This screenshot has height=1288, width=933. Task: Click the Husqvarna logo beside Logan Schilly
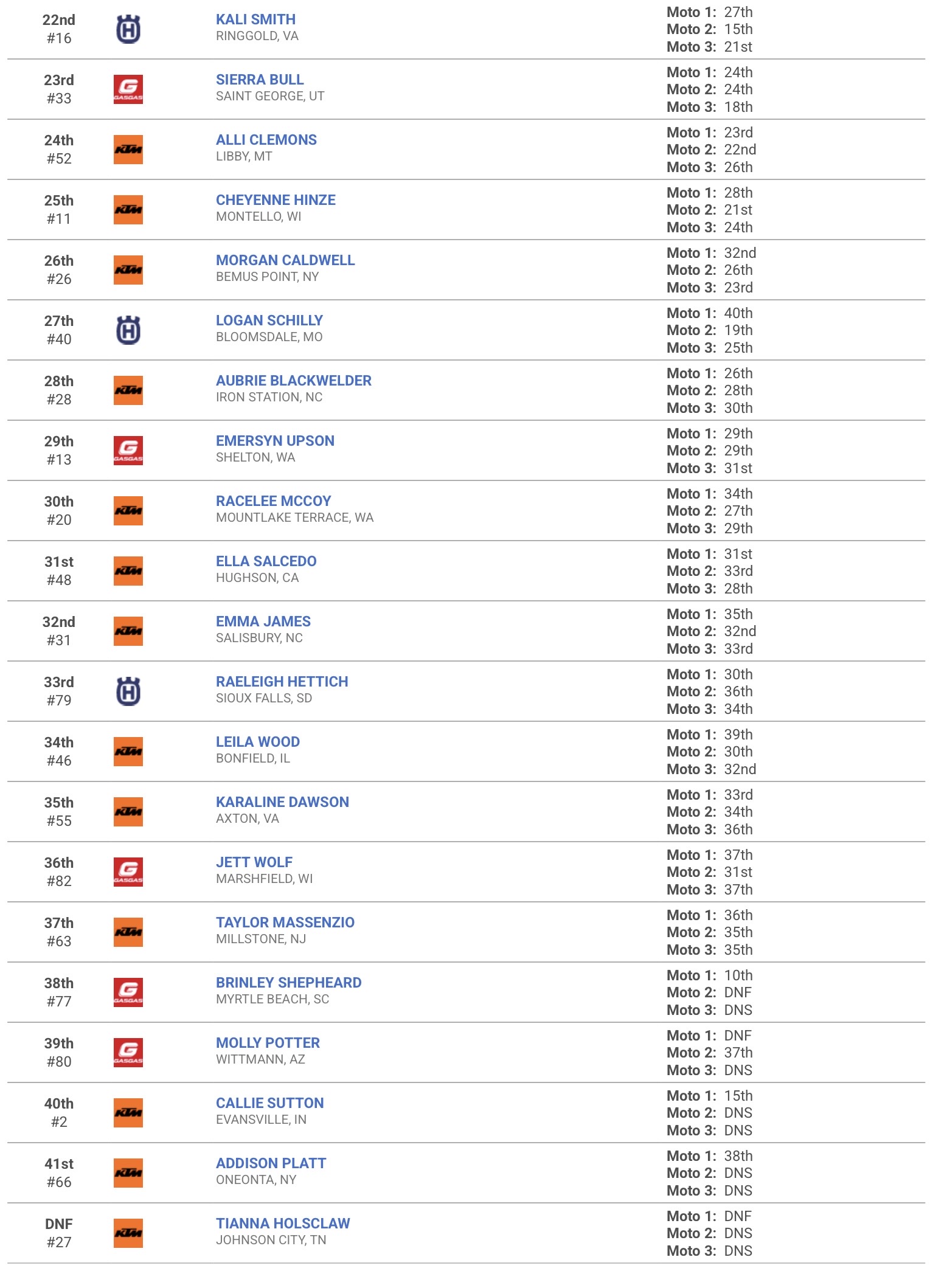[x=128, y=330]
